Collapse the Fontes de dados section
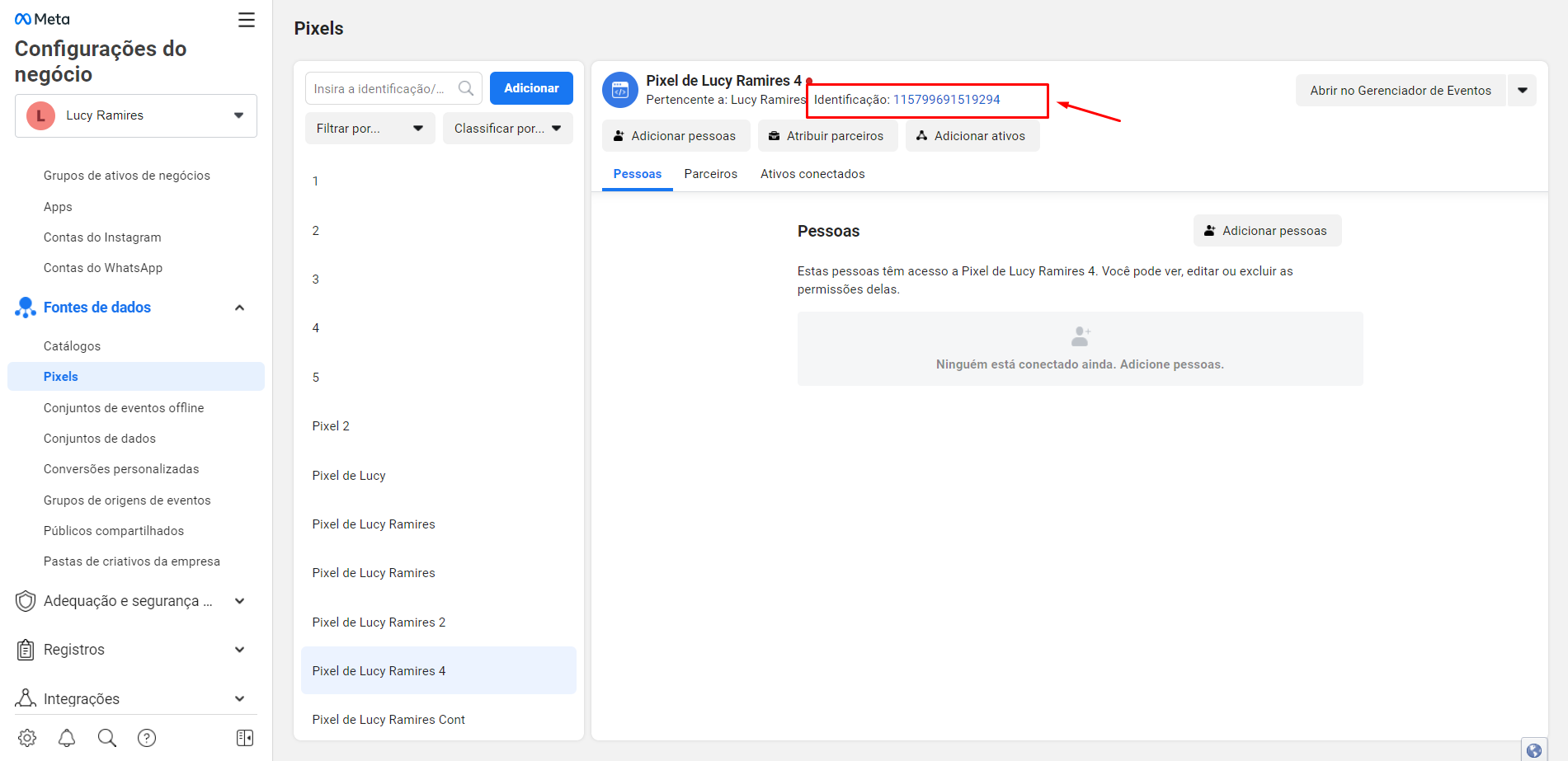 (x=239, y=308)
